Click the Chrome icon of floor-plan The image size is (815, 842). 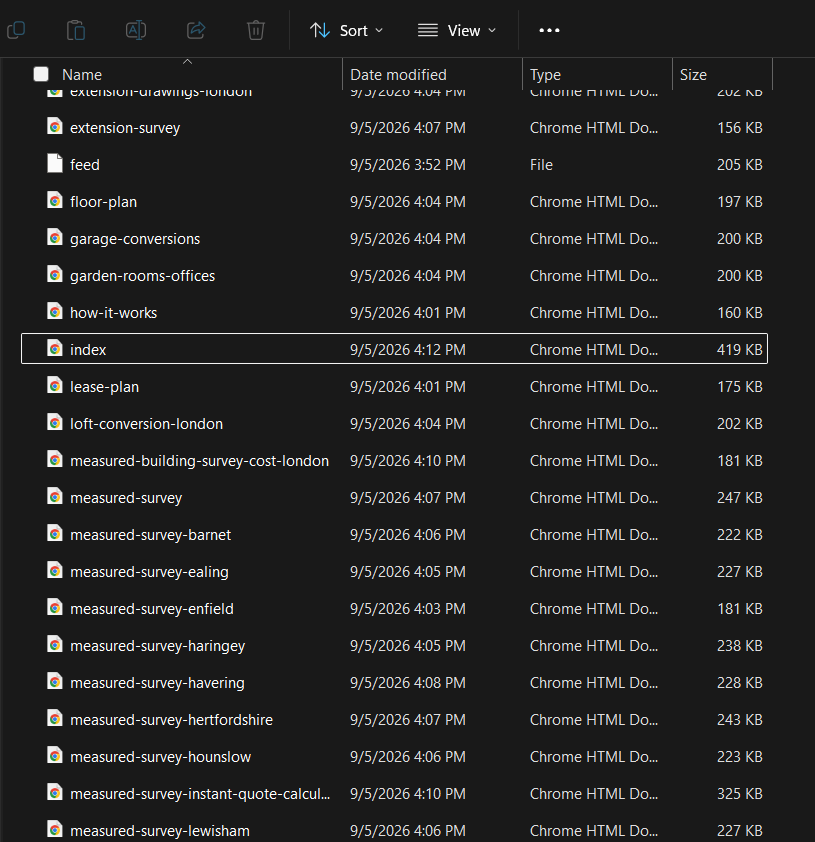click(54, 200)
